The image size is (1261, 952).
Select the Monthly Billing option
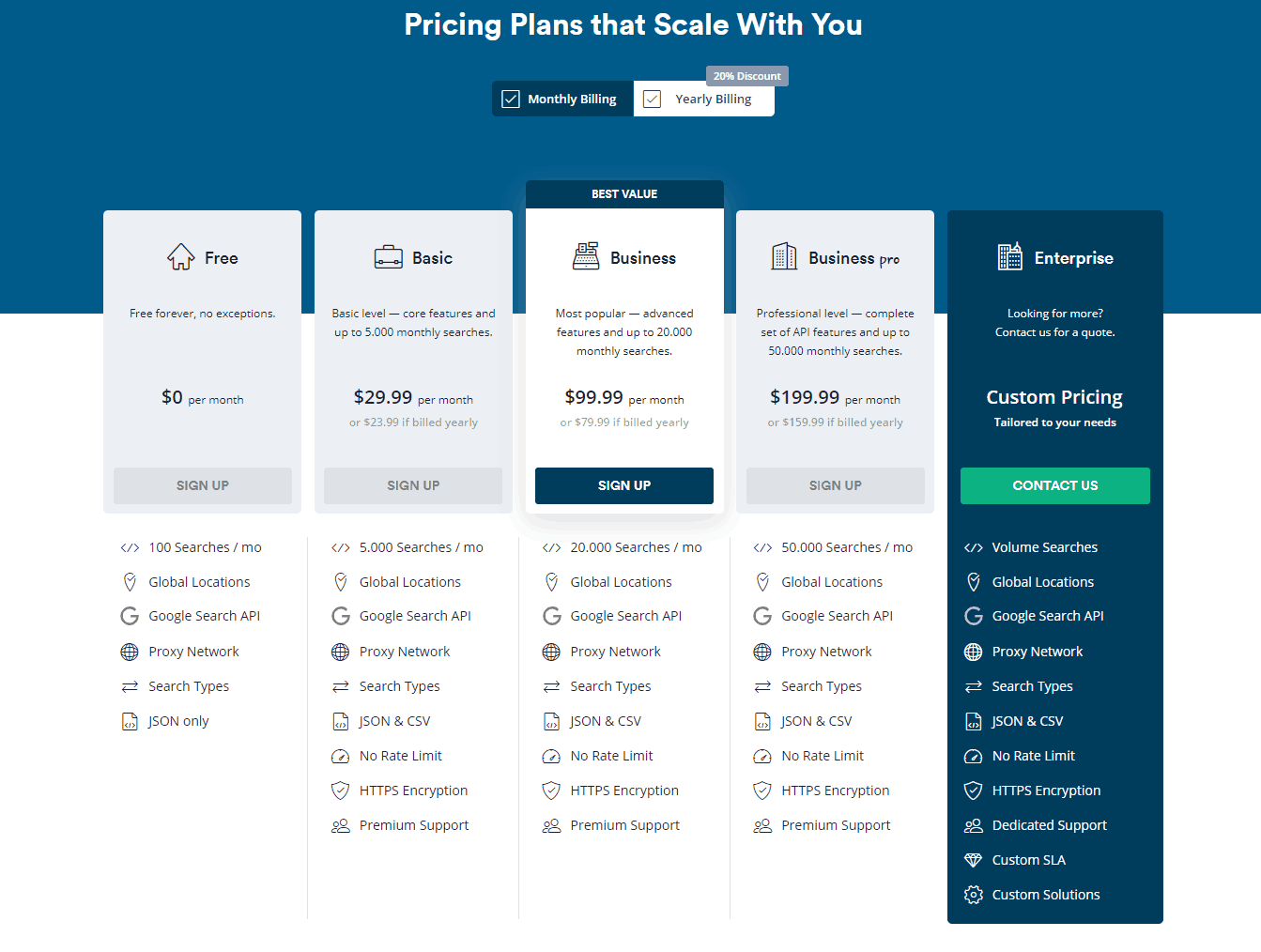pyautogui.click(x=572, y=100)
